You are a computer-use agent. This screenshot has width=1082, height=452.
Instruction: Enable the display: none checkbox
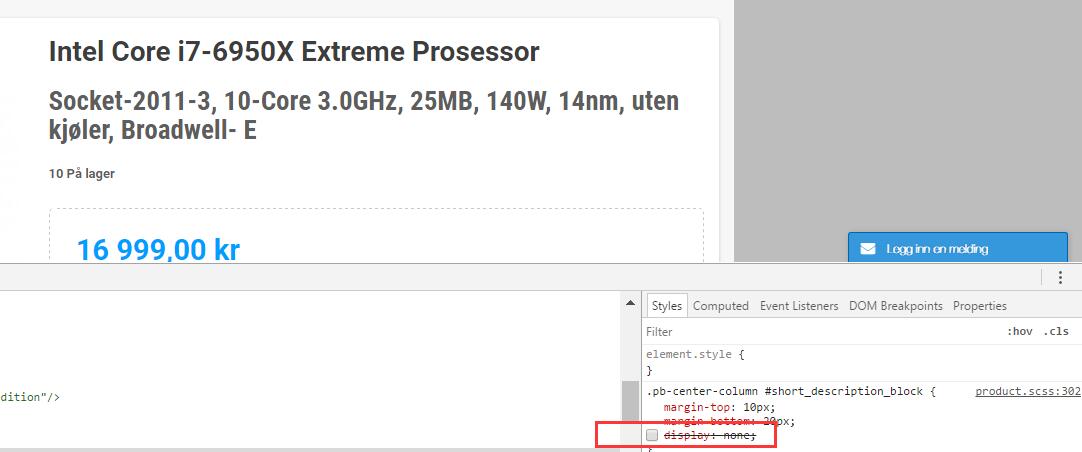(652, 435)
